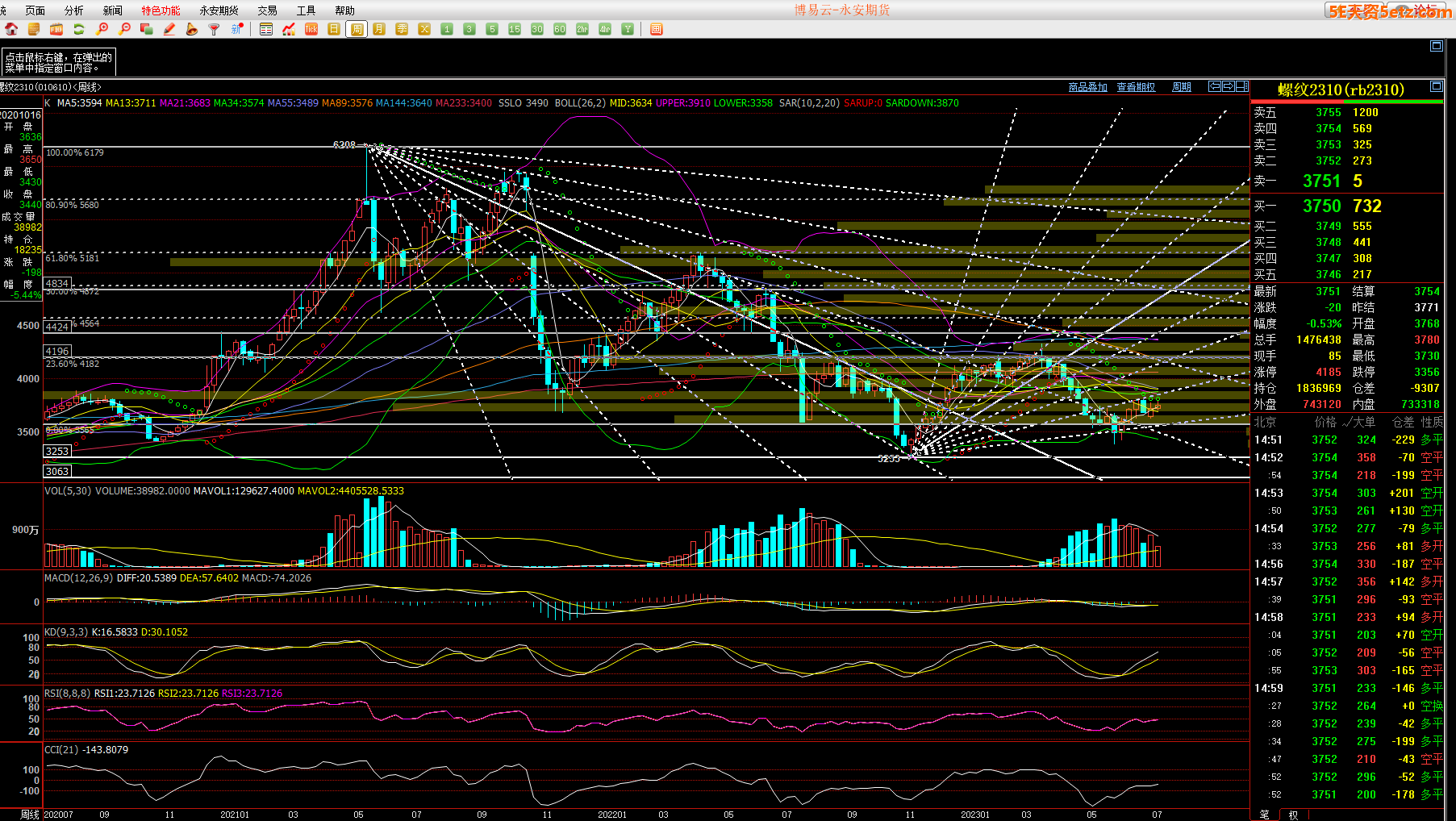Open the Tick chart view
Viewport: 1456px width, 821px height.
pyautogui.click(x=311, y=29)
